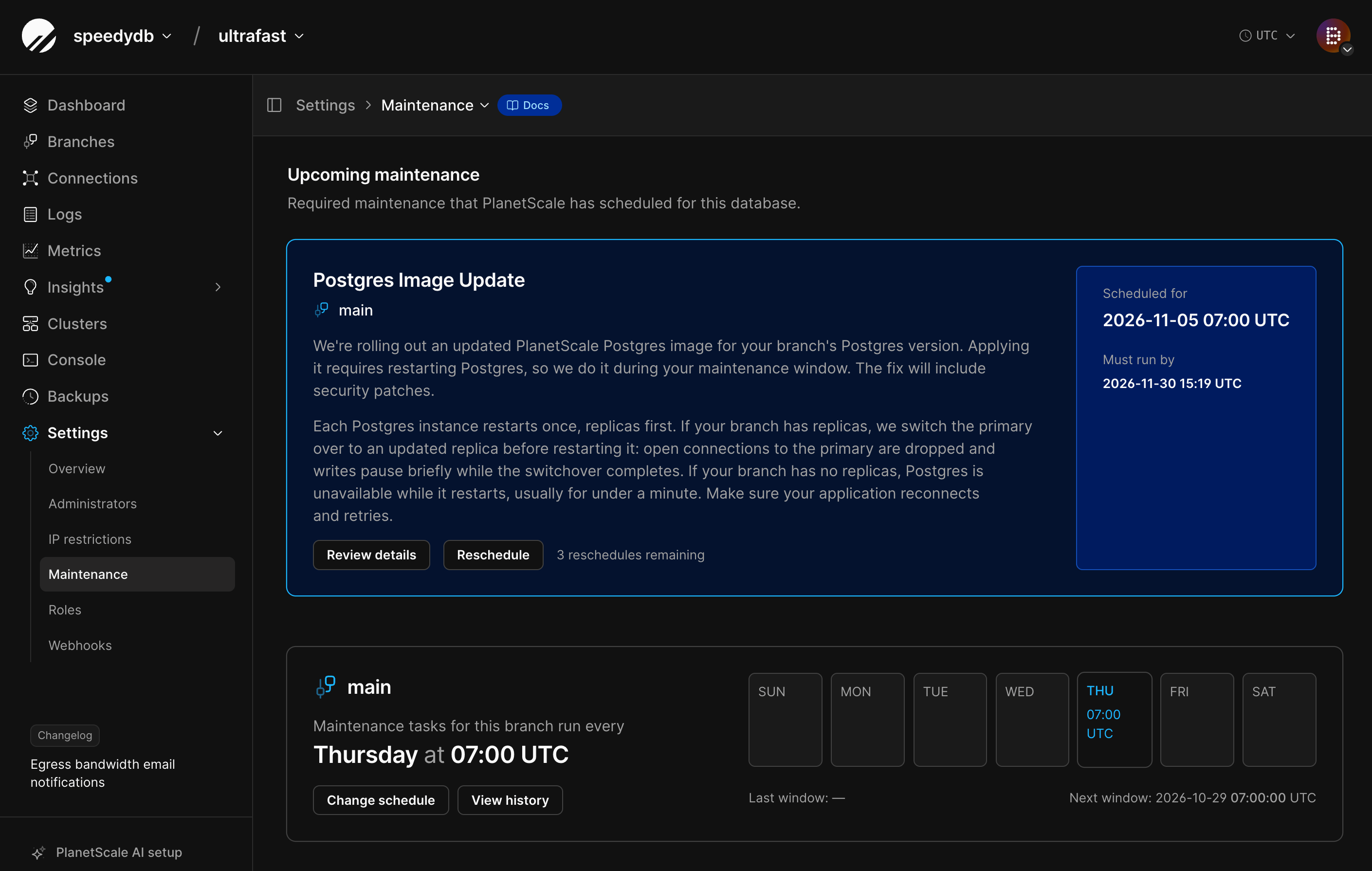1372x871 pixels.
Task: Open the UTC timezone dropdown
Action: 1267,36
